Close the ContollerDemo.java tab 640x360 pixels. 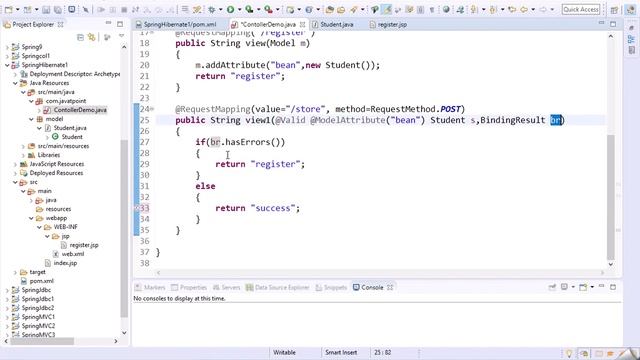302,24
